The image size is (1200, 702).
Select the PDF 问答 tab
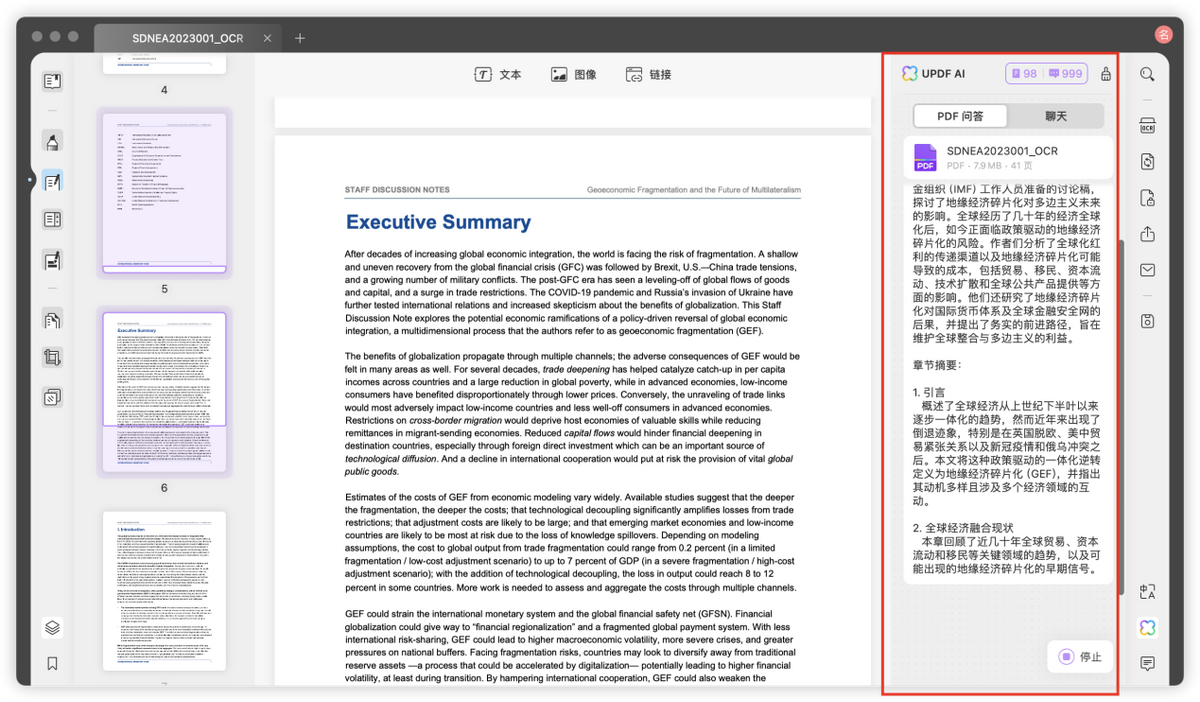(x=959, y=116)
